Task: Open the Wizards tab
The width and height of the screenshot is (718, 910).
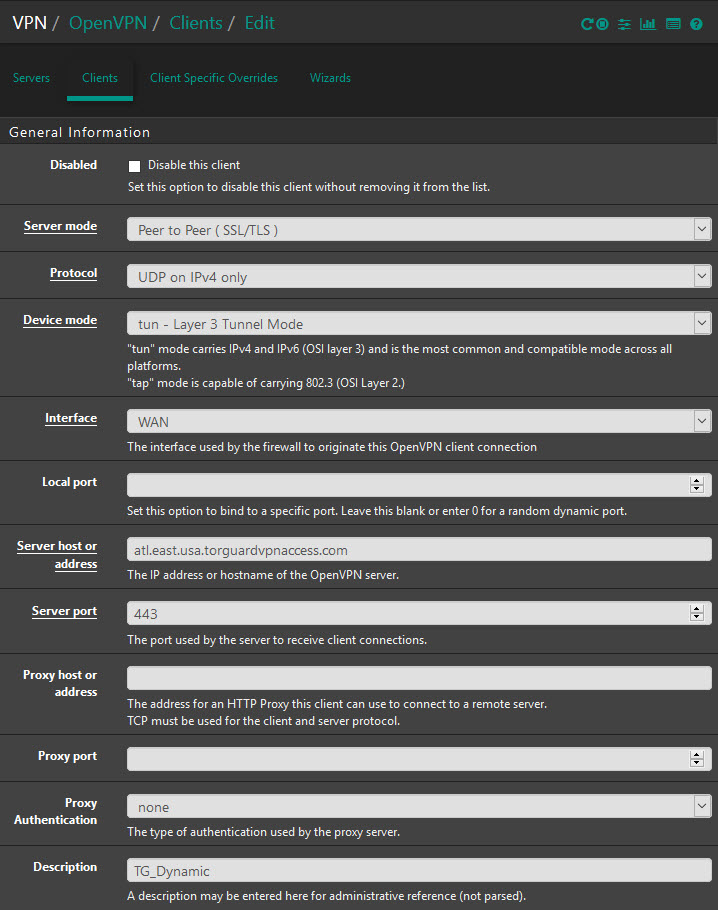Action: tap(330, 78)
